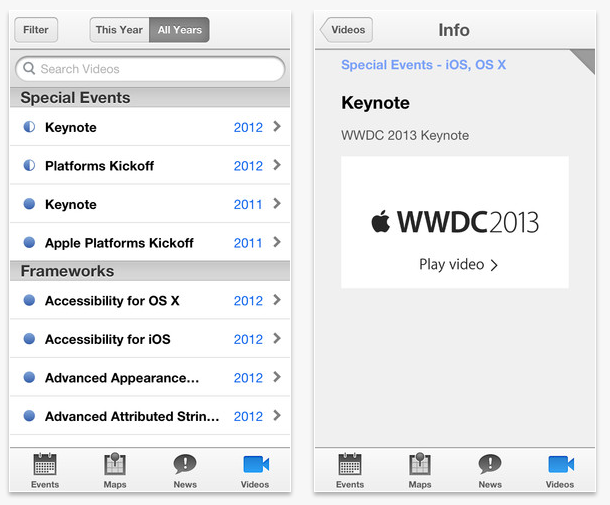Select Videos camera icon in Info screen

click(560, 465)
